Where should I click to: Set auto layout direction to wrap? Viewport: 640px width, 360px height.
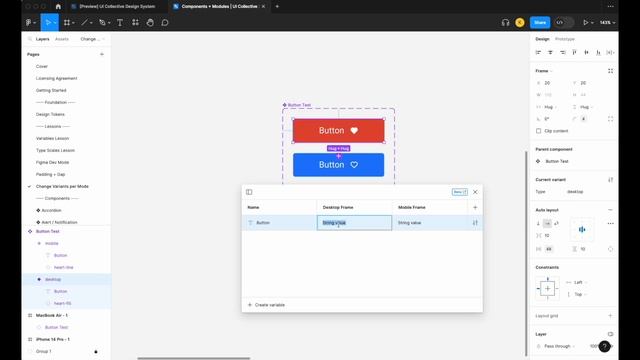point(556,223)
